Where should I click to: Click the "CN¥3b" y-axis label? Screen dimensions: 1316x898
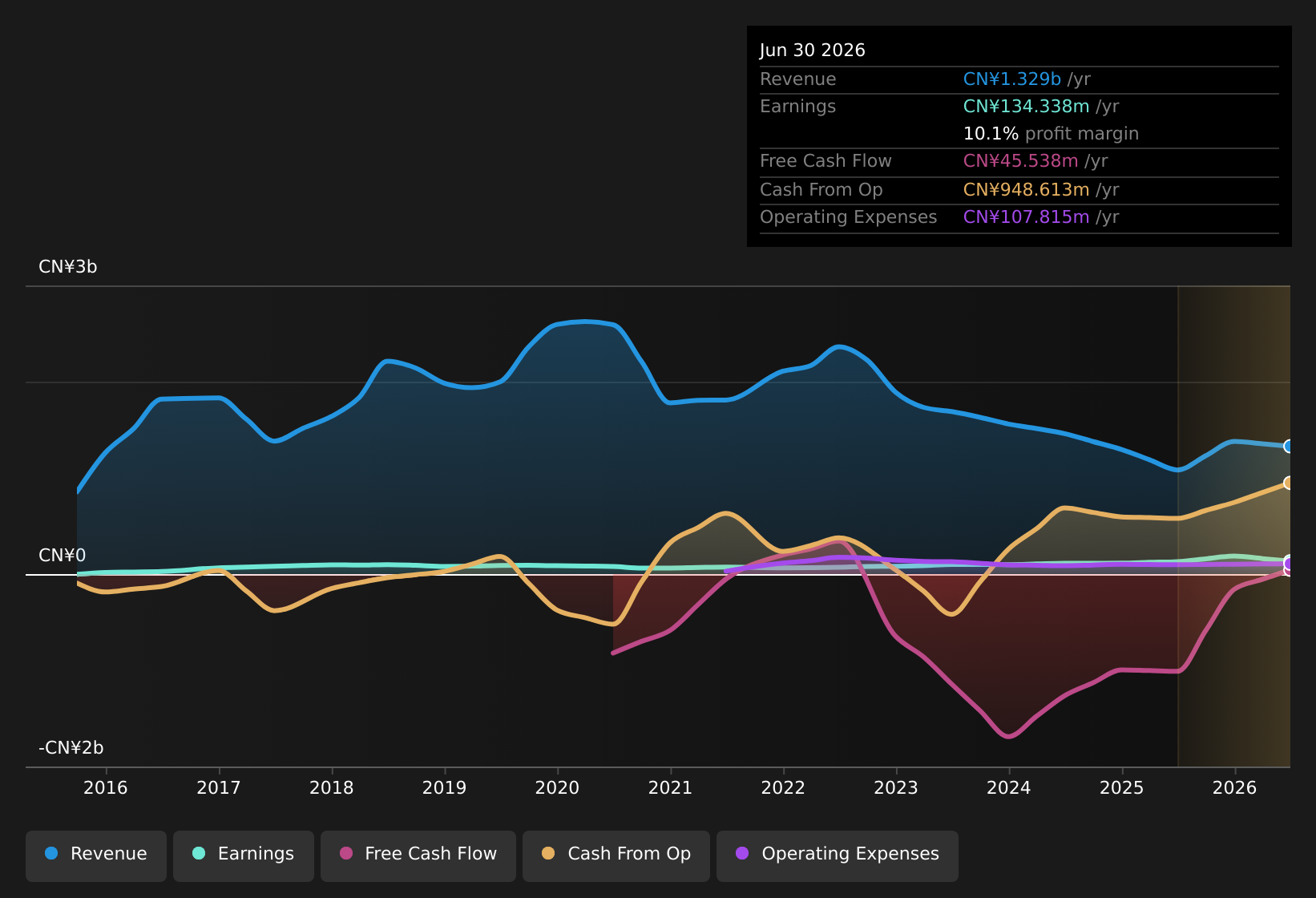click(x=68, y=267)
